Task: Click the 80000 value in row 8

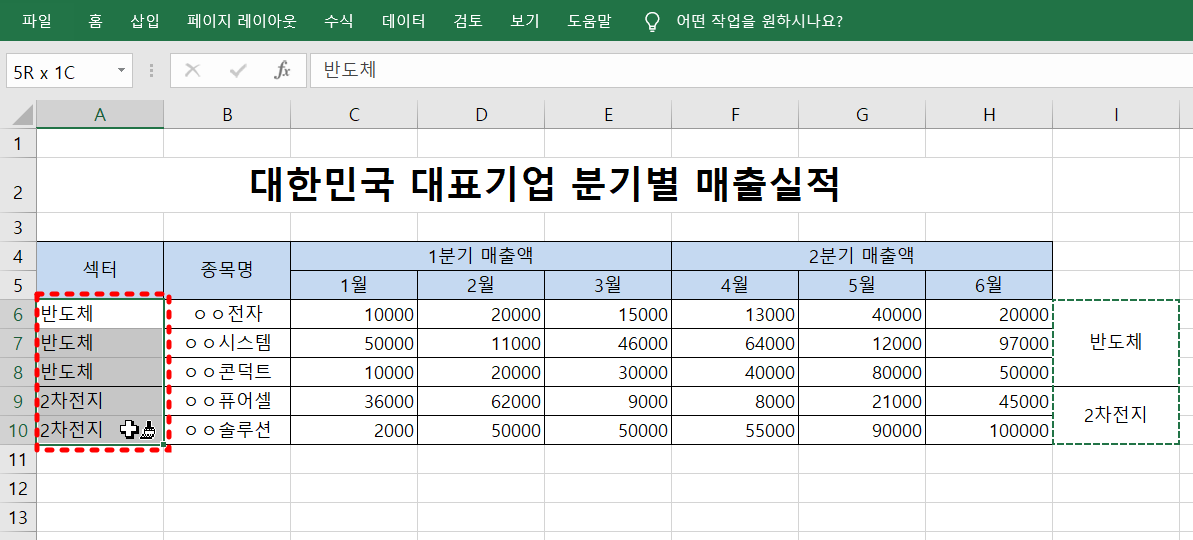Action: point(862,372)
